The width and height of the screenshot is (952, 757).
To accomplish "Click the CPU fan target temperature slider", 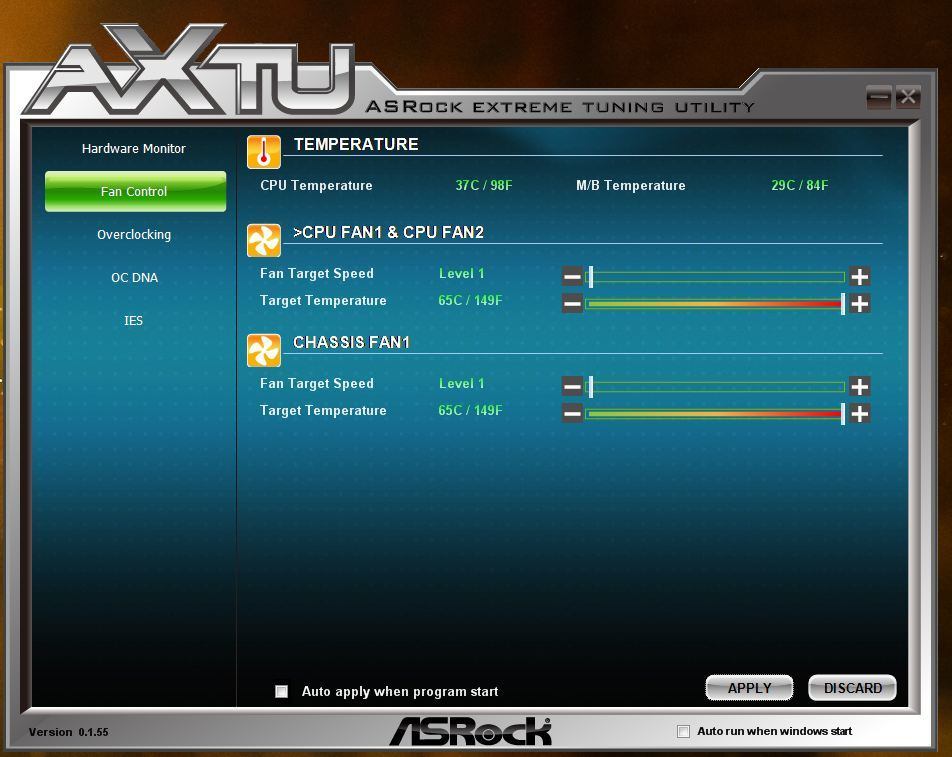I will pyautogui.click(x=715, y=304).
